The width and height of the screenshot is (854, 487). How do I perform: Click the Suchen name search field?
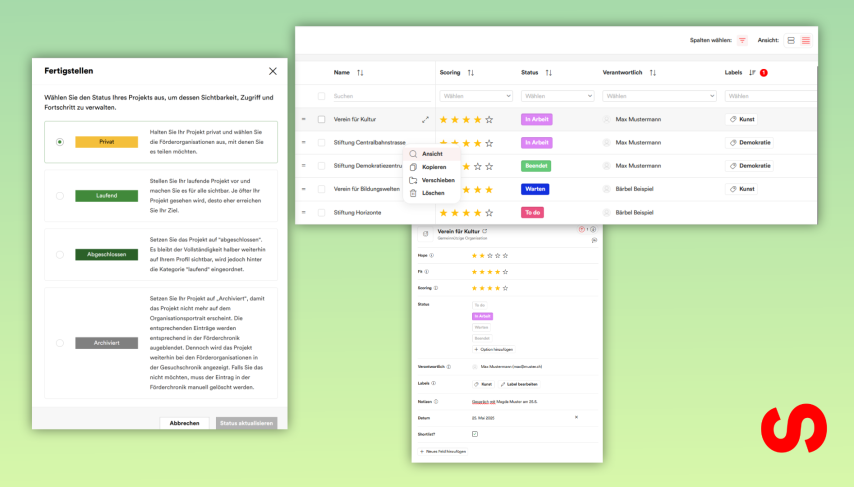(x=380, y=96)
